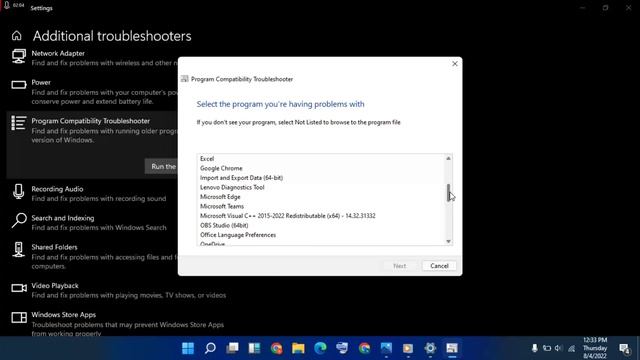Close the Program Compatibility Troubleshooter dialog
The image size is (640, 360).
click(455, 64)
